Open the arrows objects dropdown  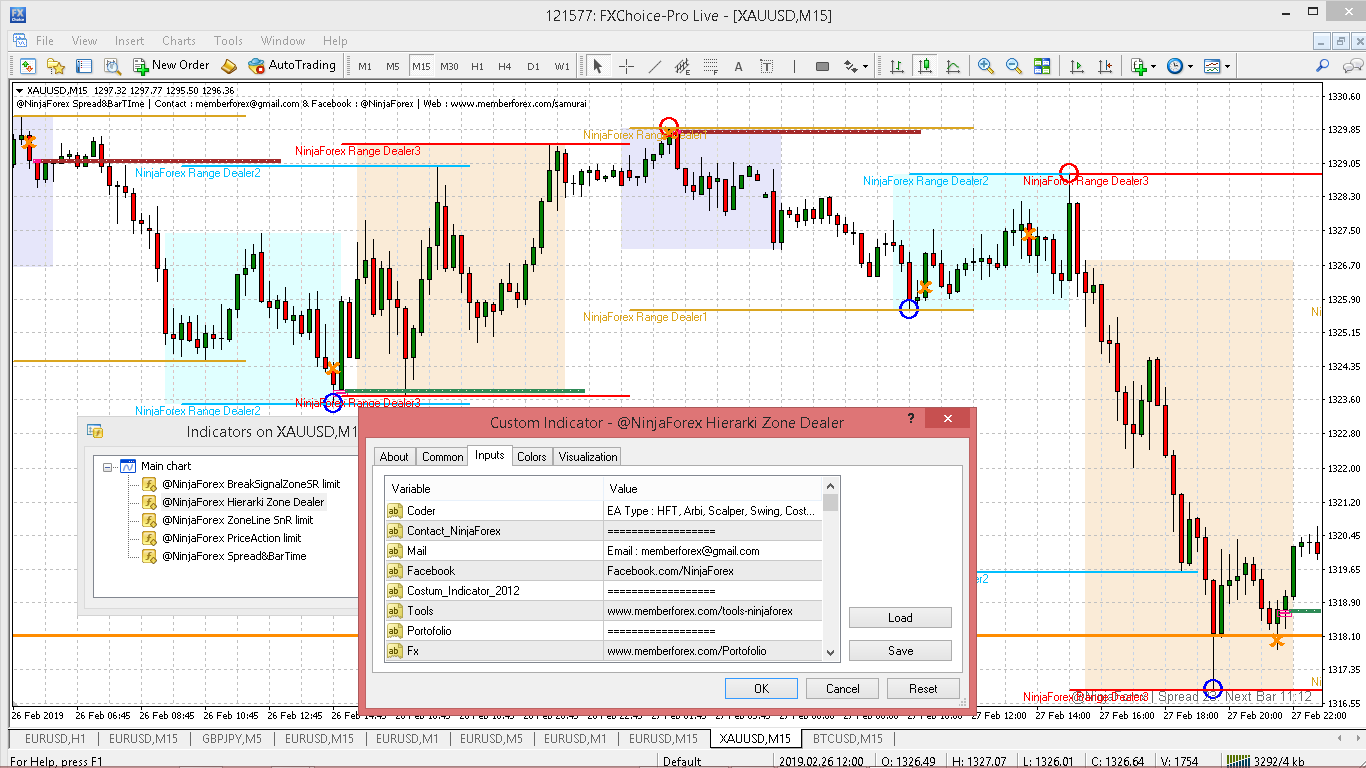tap(856, 66)
